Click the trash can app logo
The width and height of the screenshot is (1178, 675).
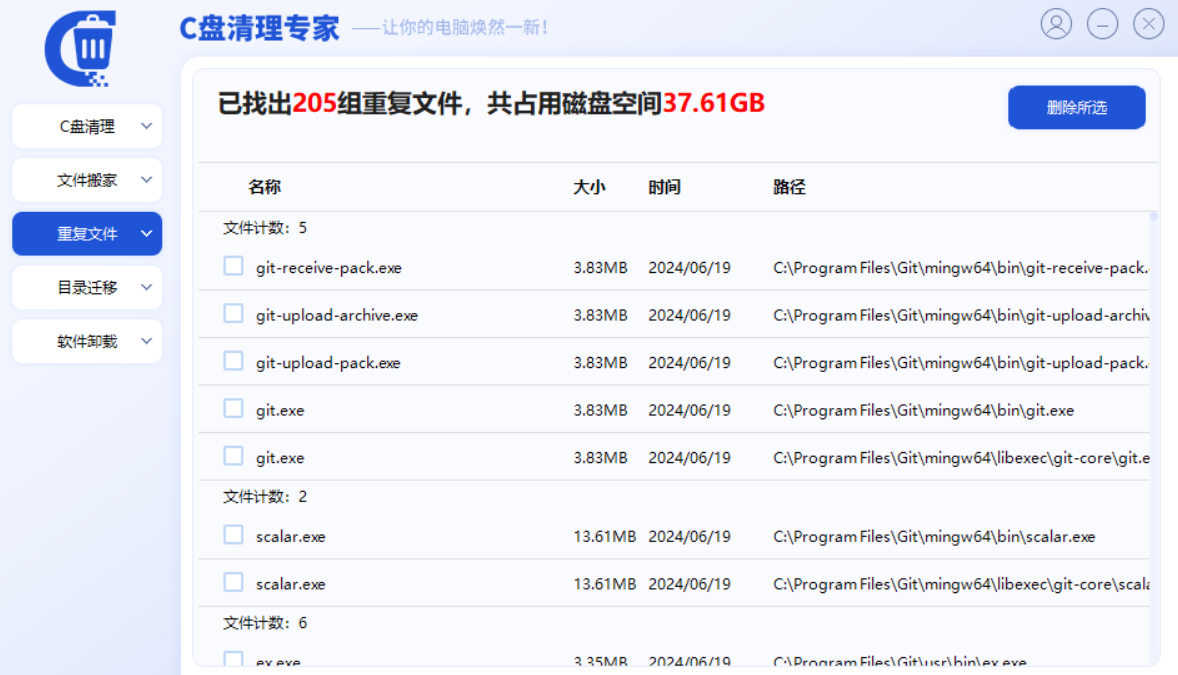80,48
